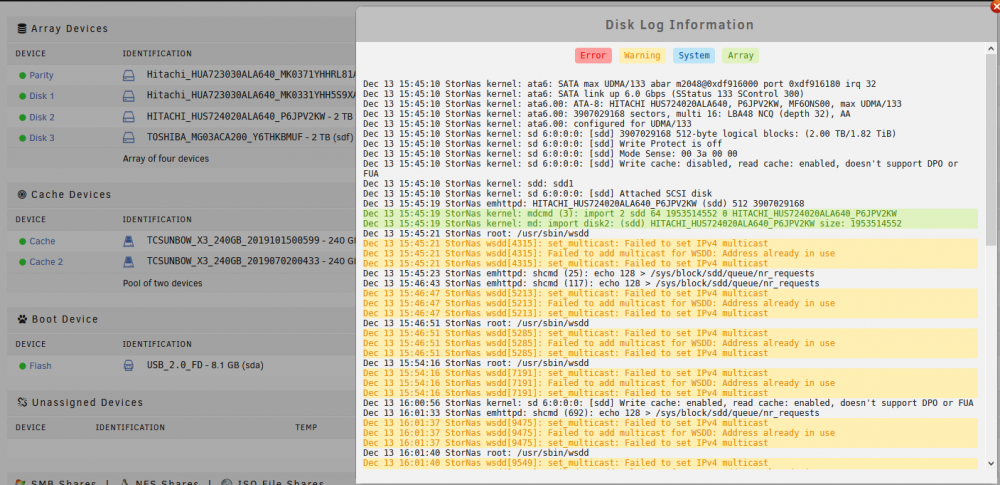
Task: Open the Disk 3 device link
Action: pos(42,138)
